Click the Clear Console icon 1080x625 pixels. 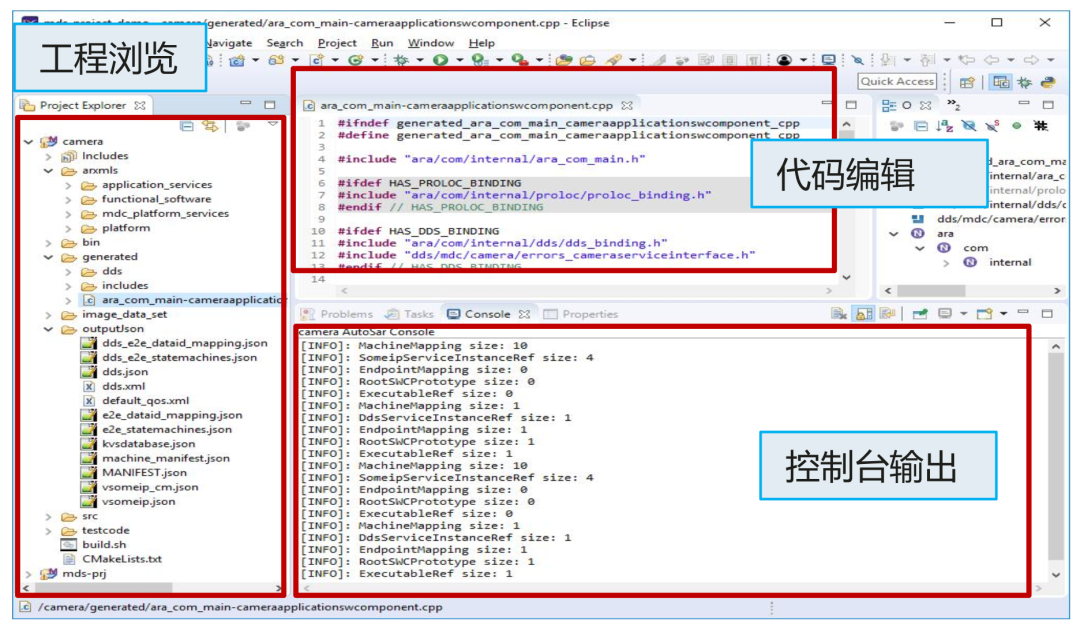839,314
